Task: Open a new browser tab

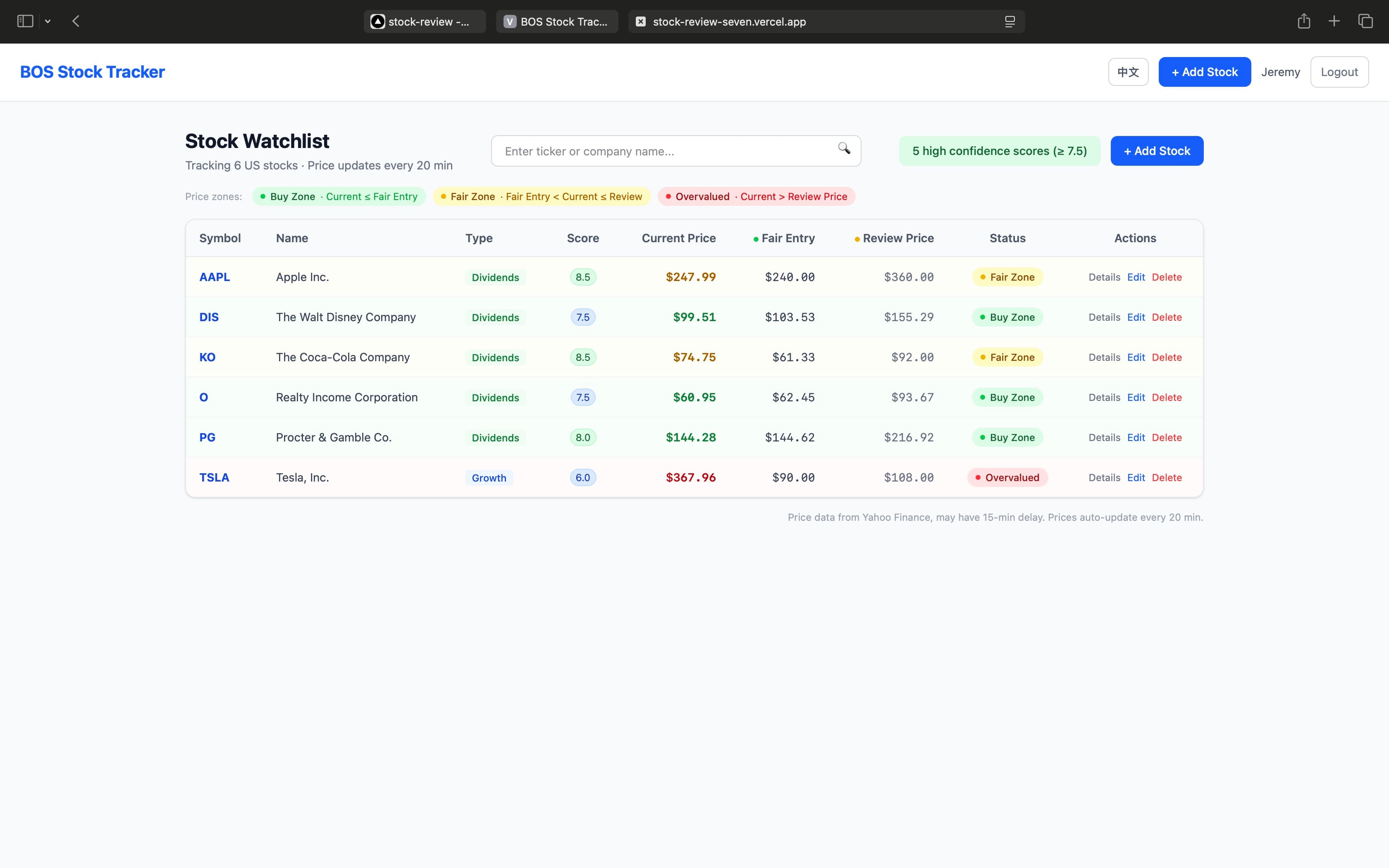Action: pyautogui.click(x=1334, y=21)
